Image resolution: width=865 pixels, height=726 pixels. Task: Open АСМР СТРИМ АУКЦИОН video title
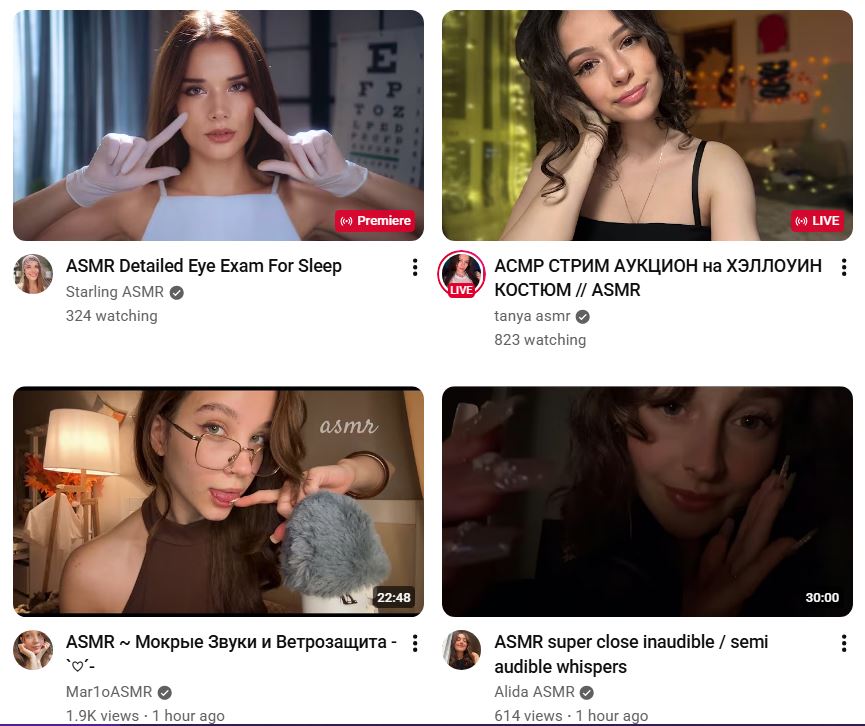(x=658, y=277)
